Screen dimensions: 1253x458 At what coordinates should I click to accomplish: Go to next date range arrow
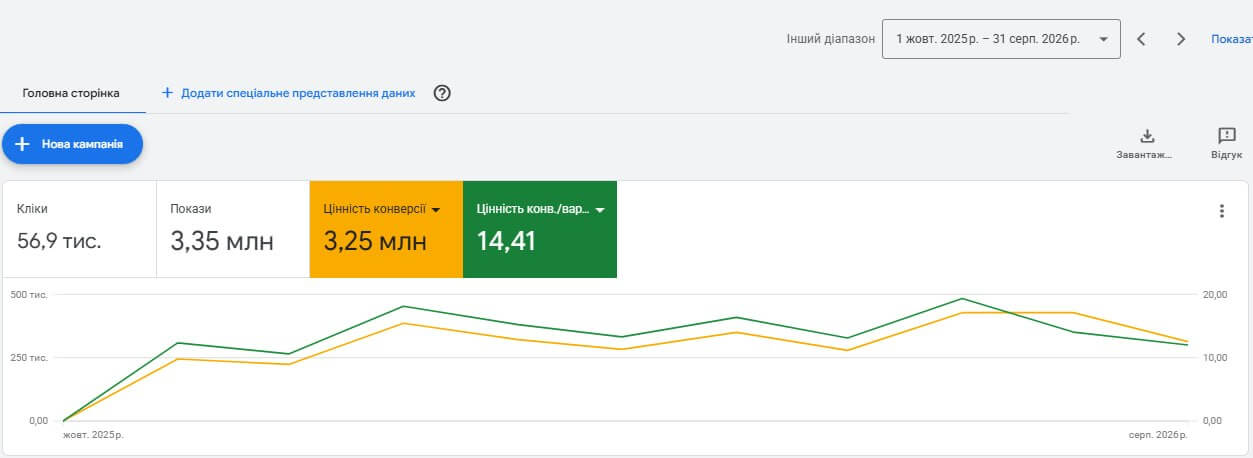tap(1181, 39)
